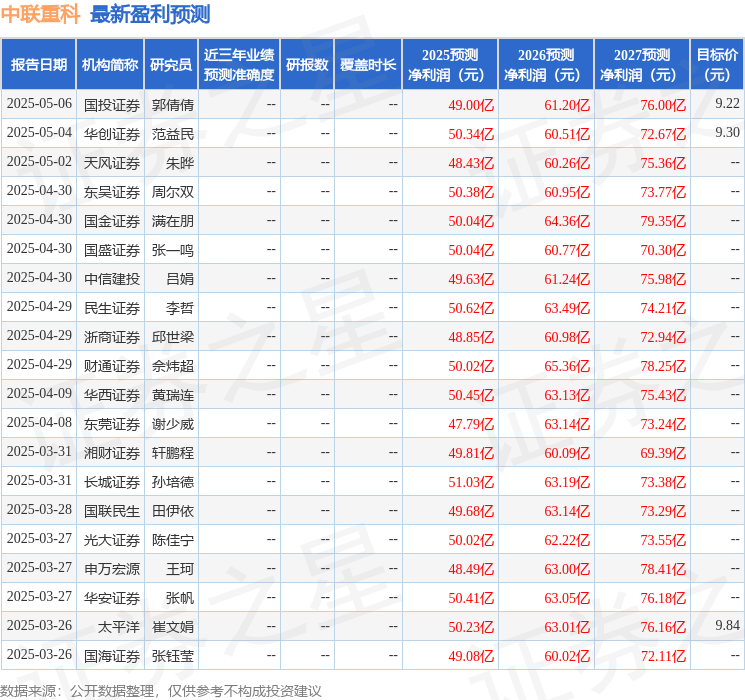Image resolution: width=745 pixels, height=700 pixels.
Task: Click the 78.41亿 profit value
Action: click(x=663, y=569)
